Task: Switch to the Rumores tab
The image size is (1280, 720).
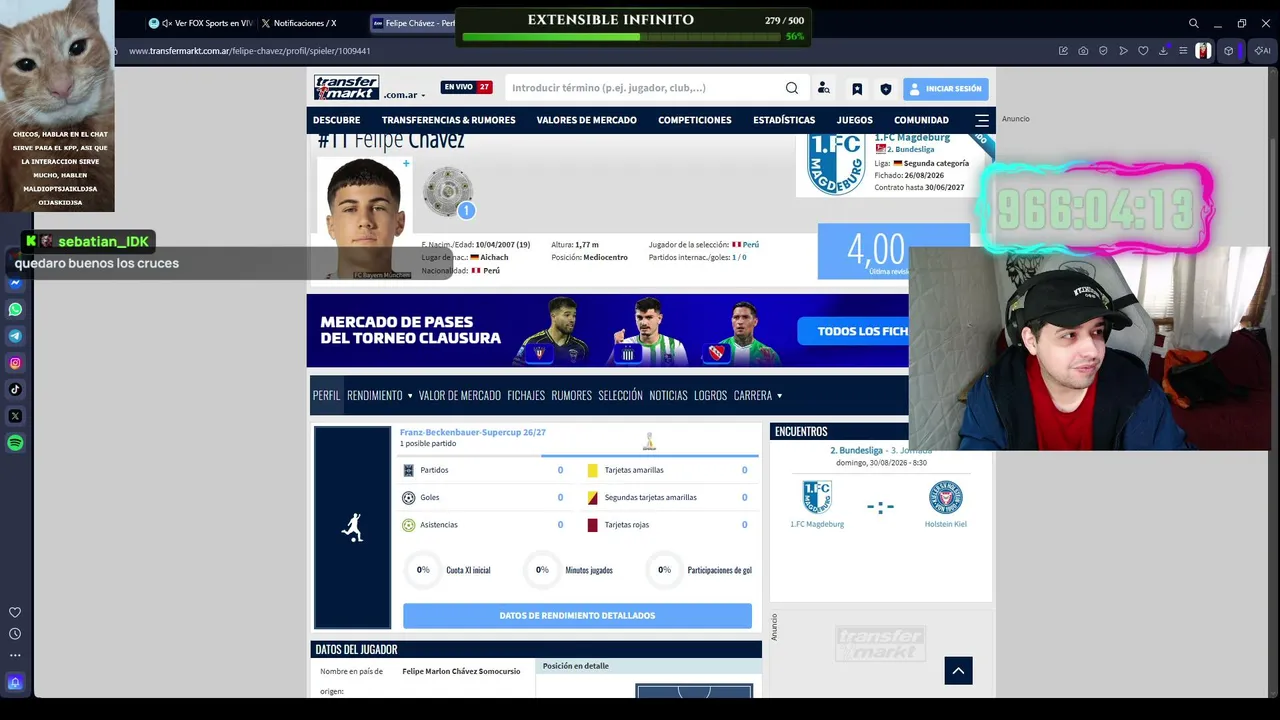Action: coord(571,396)
